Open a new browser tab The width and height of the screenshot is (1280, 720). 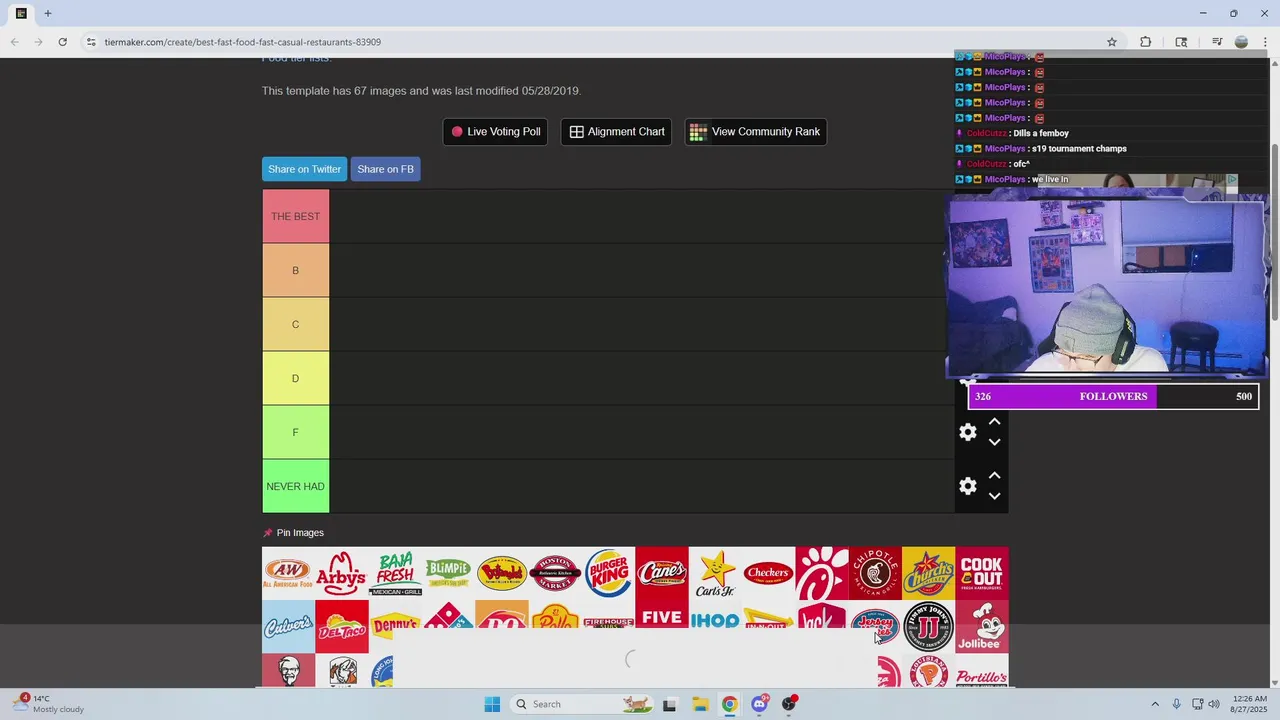tap(47, 13)
